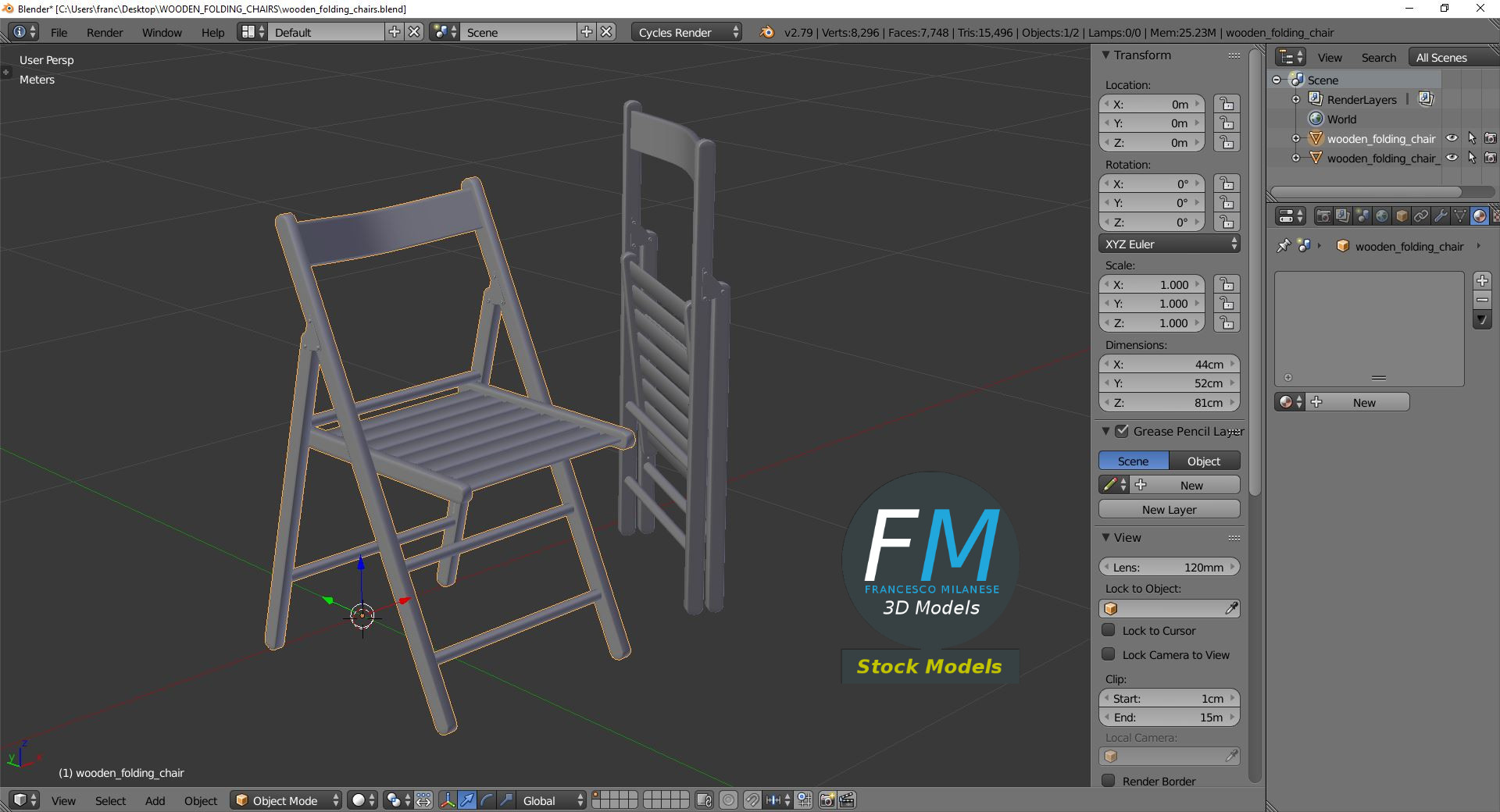The image size is (1500, 812).
Task: Open the XYZ Euler rotation mode dropdown
Action: point(1169,244)
